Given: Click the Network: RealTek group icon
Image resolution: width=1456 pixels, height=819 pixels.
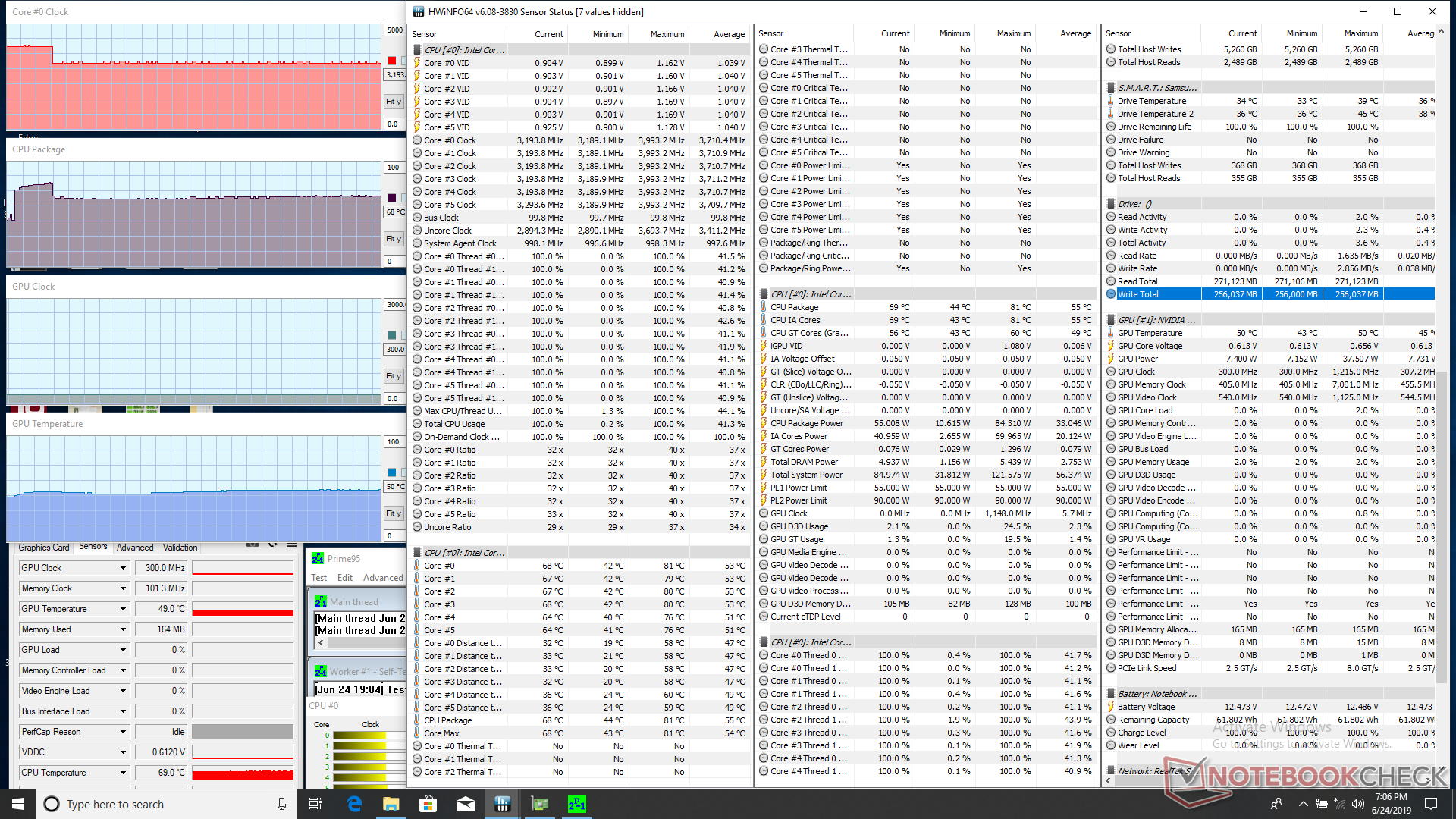Looking at the screenshot, I should 1110,771.
